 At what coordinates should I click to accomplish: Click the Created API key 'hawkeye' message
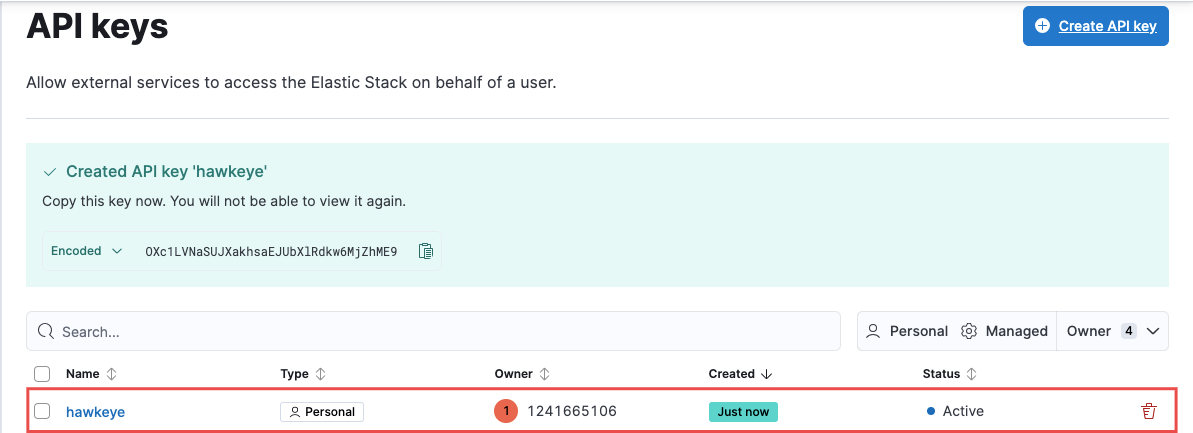[x=167, y=171]
